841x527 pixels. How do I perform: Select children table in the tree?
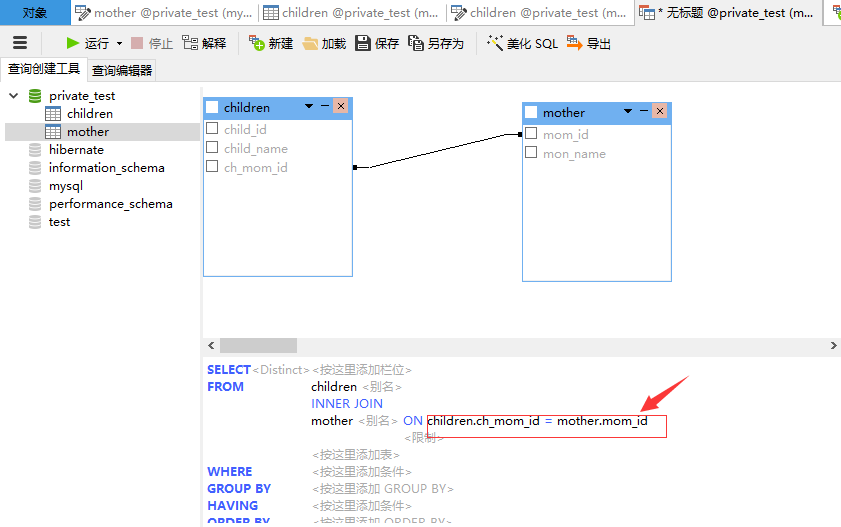pyautogui.click(x=90, y=114)
